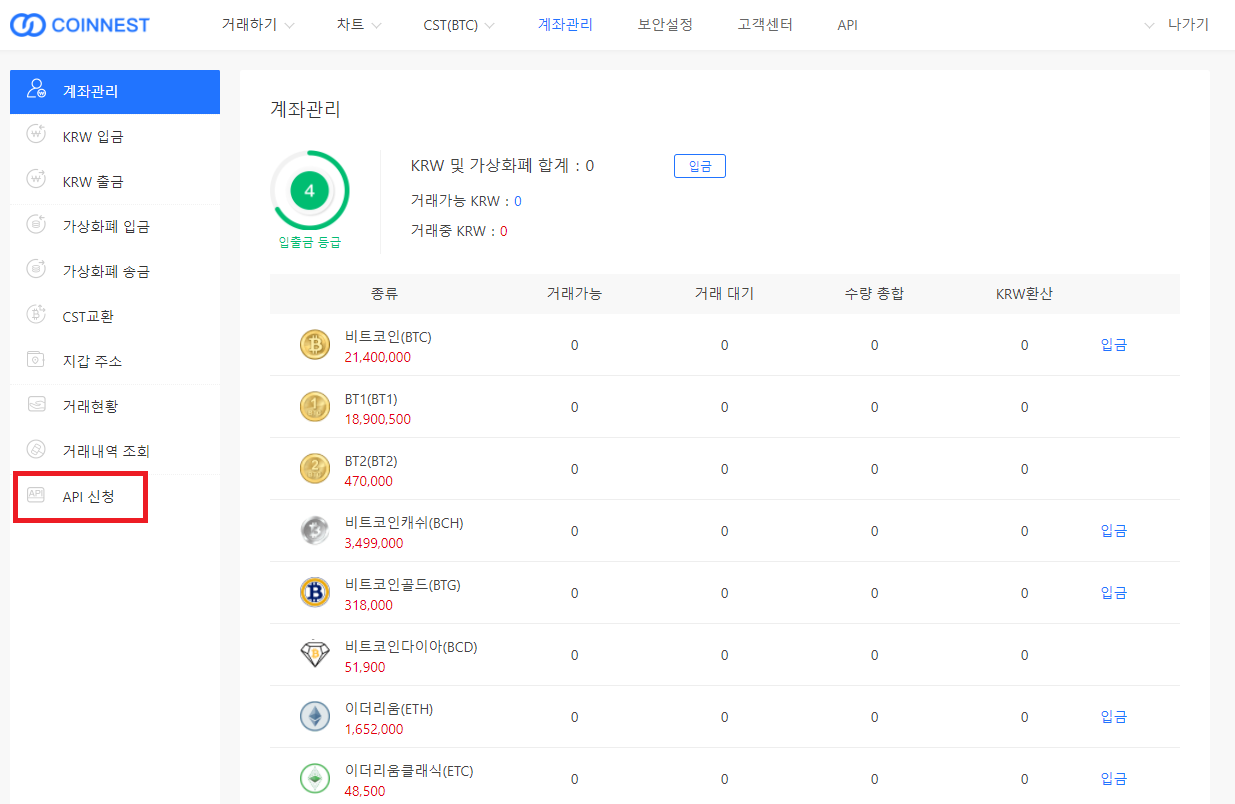Viewport: 1235px width, 804px height.
Task: Click the 입출금 등급 label
Action: pos(310,242)
